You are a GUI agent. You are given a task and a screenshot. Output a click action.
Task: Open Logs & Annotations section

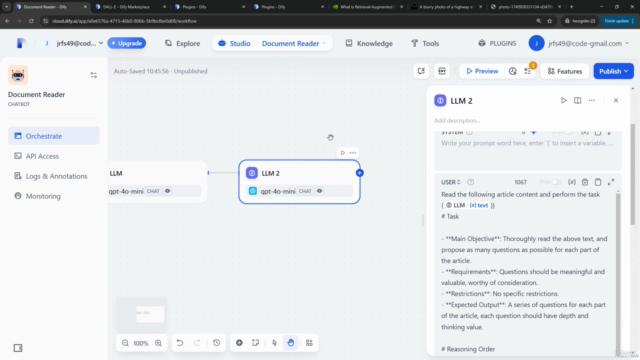point(53,176)
